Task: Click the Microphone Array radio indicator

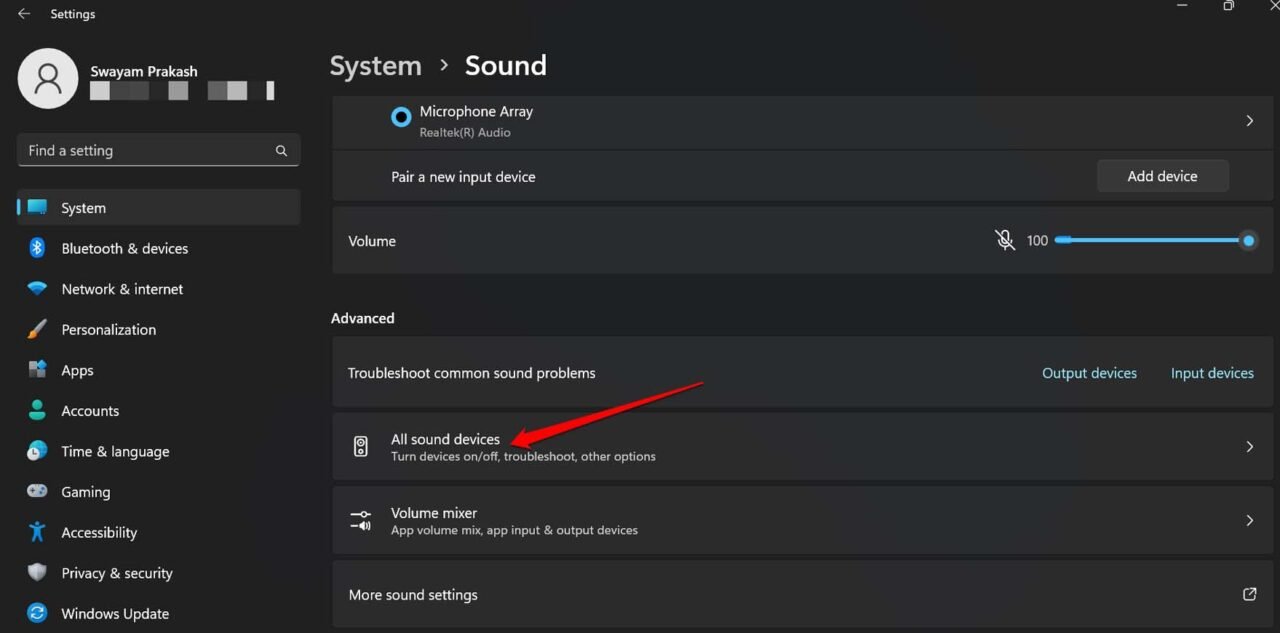Action: coord(400,118)
